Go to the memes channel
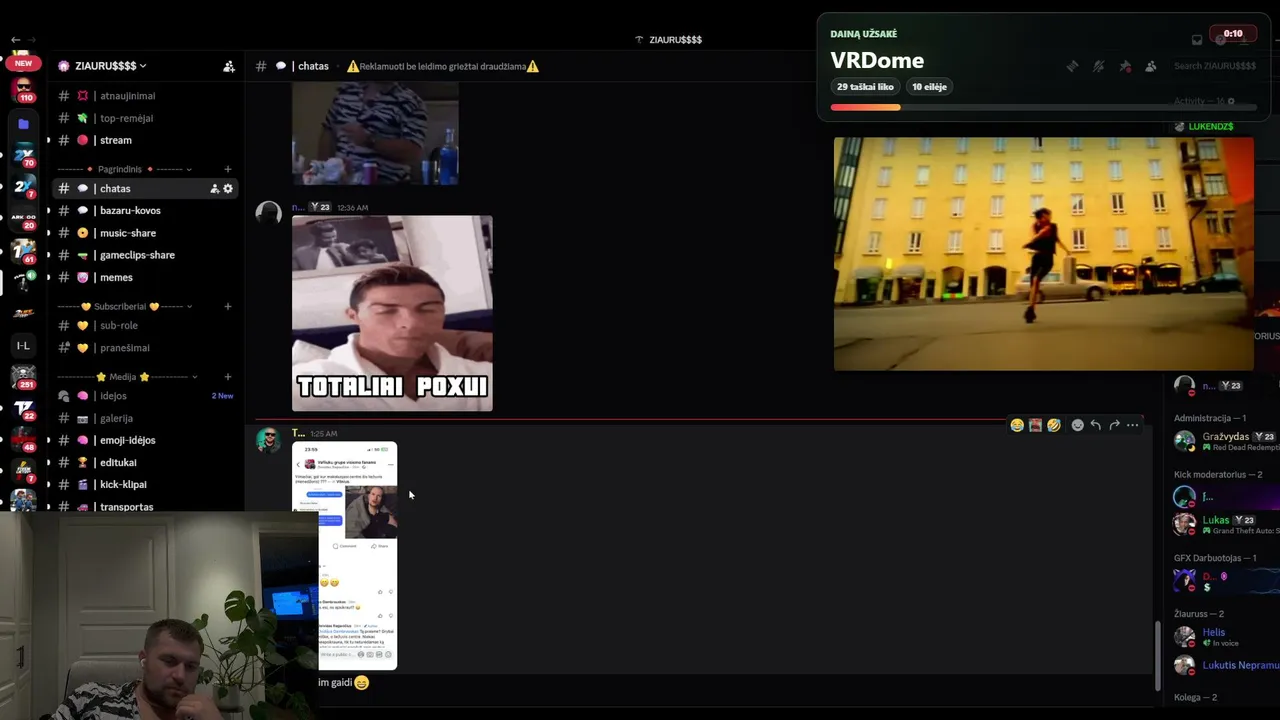Screen dimensions: 1280x720 (x=116, y=277)
